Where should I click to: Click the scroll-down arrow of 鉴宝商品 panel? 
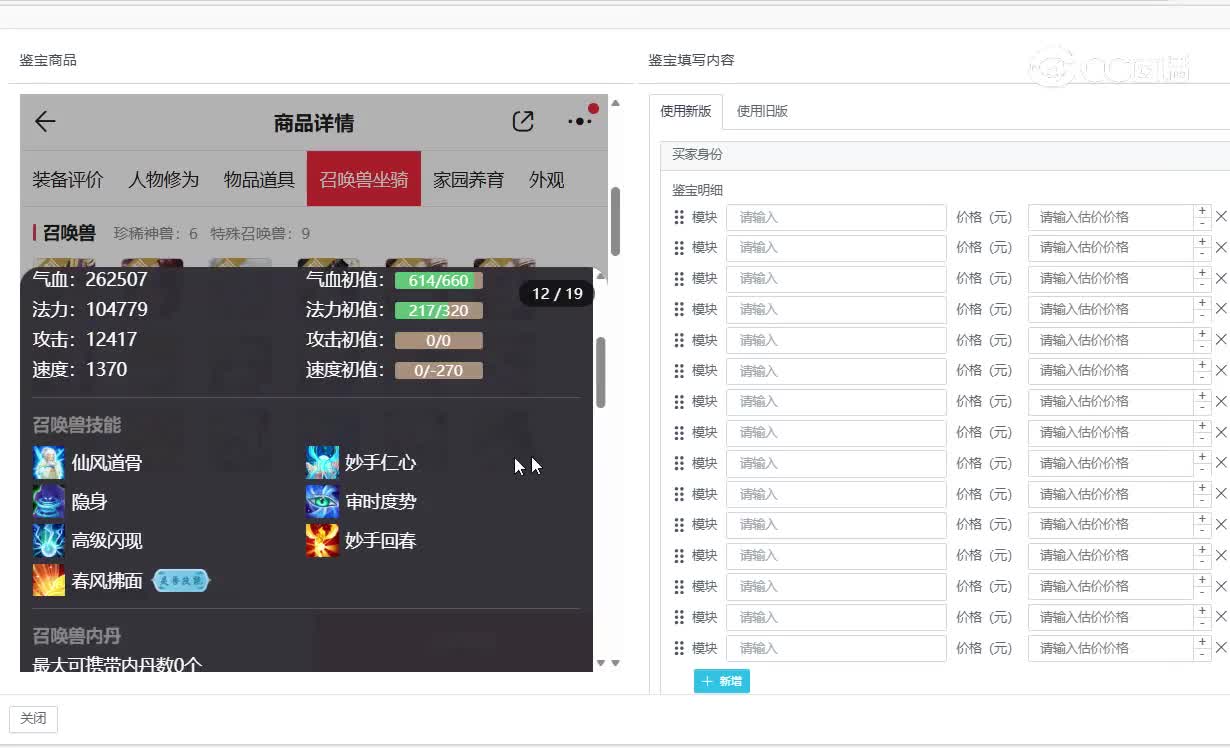(615, 663)
